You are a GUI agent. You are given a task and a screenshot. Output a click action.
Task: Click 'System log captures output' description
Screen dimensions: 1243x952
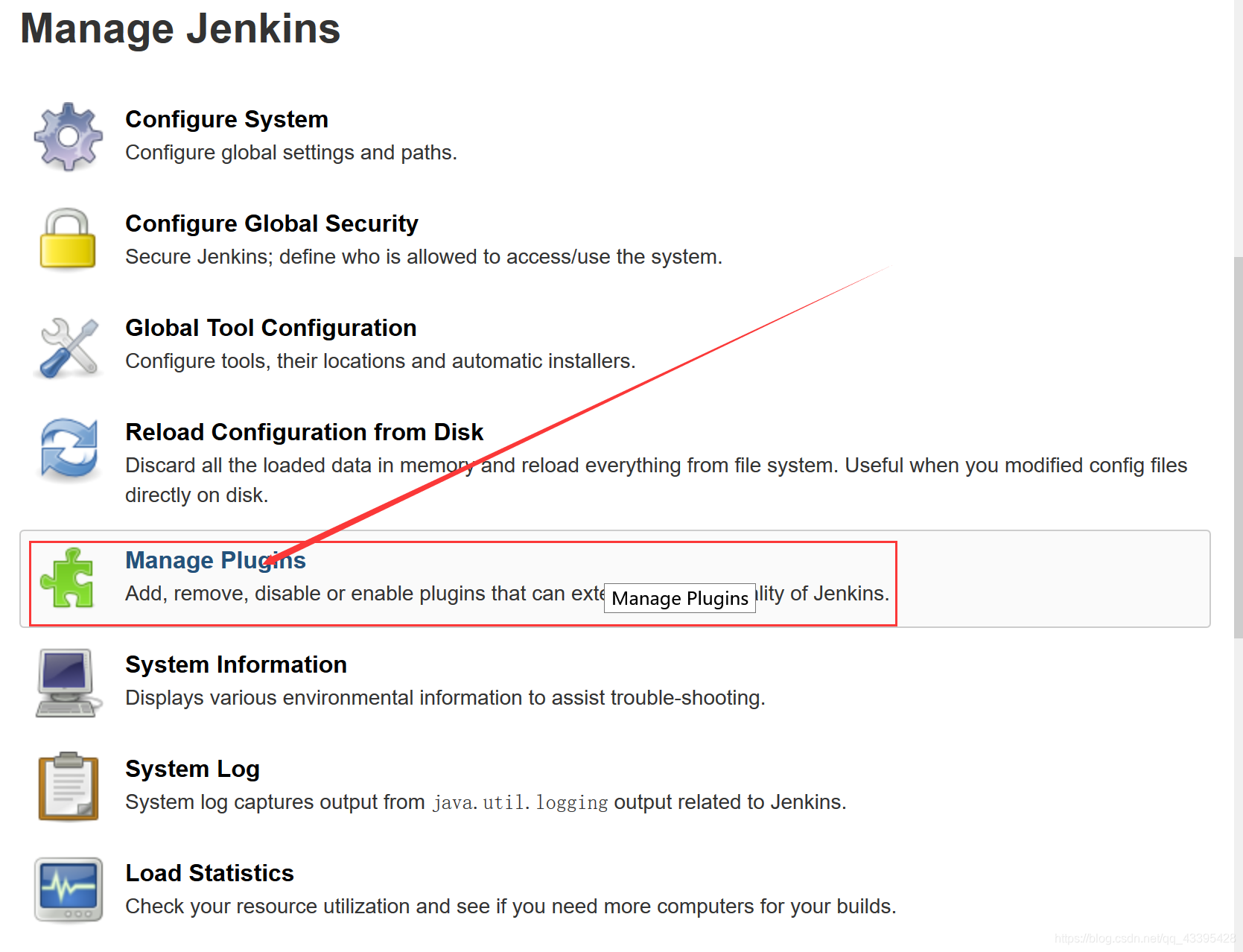(x=486, y=802)
